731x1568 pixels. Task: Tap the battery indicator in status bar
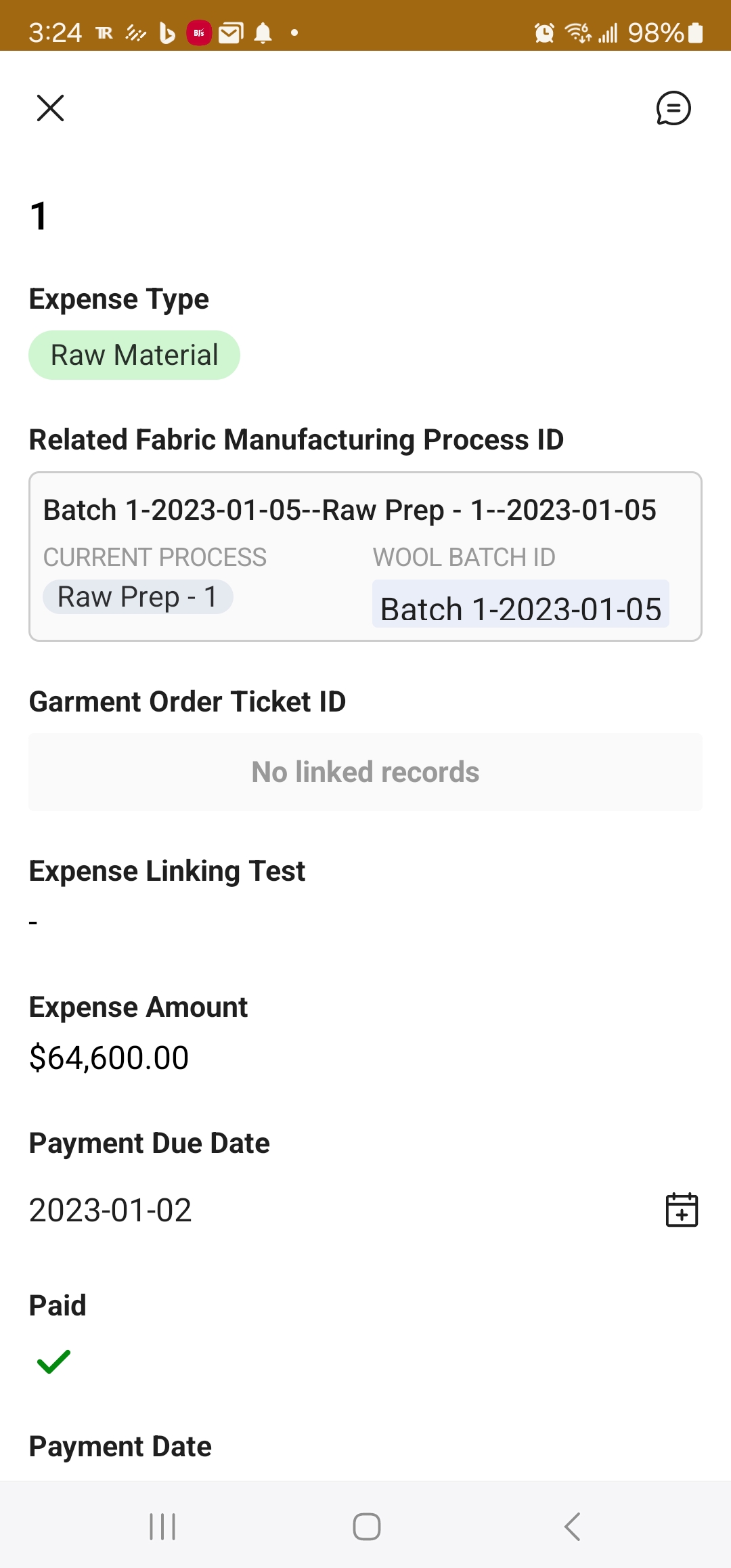[x=695, y=32]
